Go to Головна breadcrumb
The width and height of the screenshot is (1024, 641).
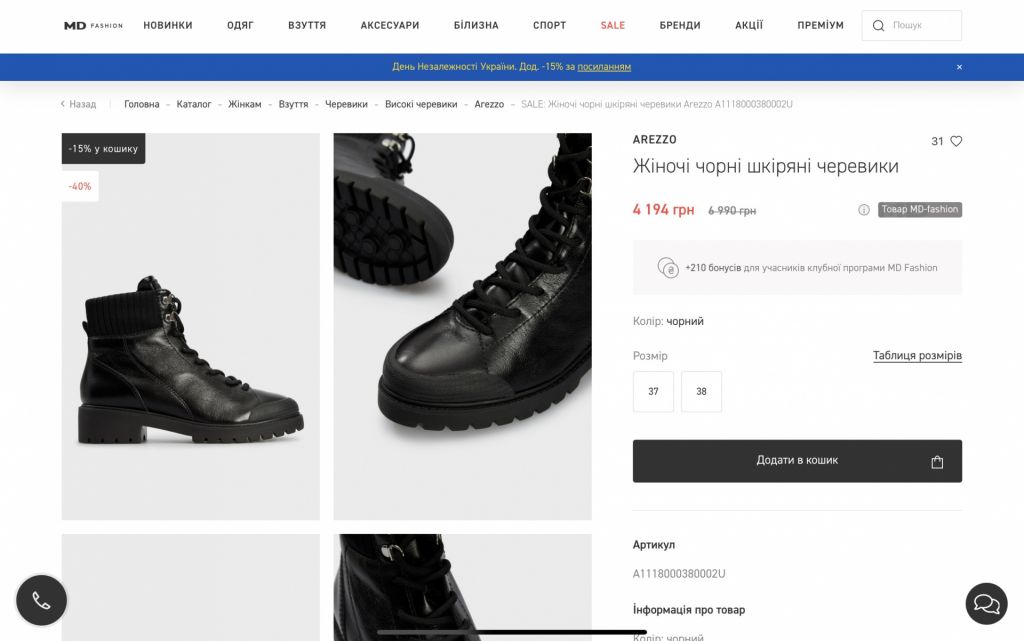(x=142, y=104)
